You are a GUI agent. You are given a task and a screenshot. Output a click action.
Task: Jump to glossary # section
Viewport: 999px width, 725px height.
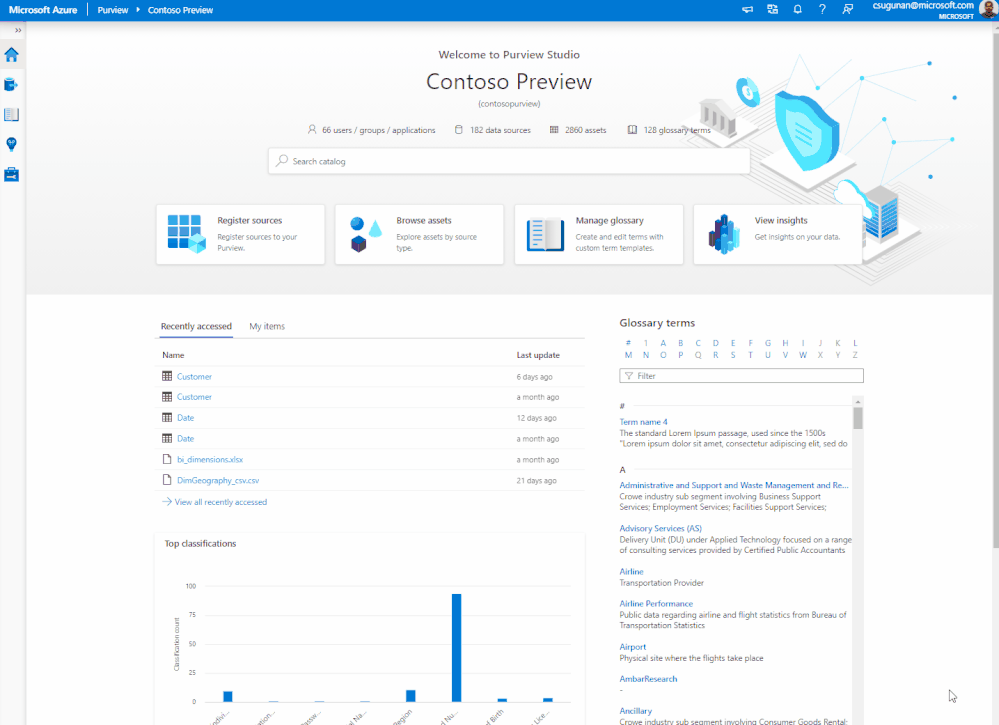(628, 343)
